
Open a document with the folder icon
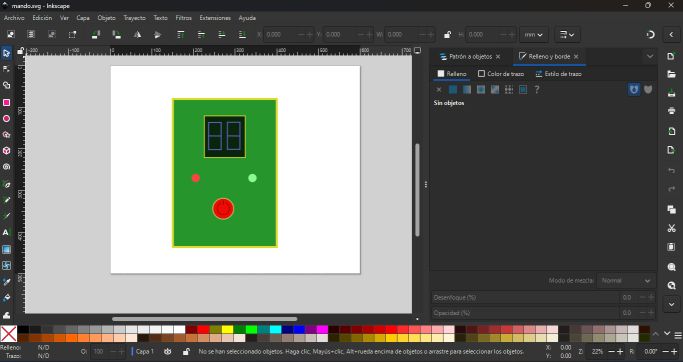click(671, 74)
